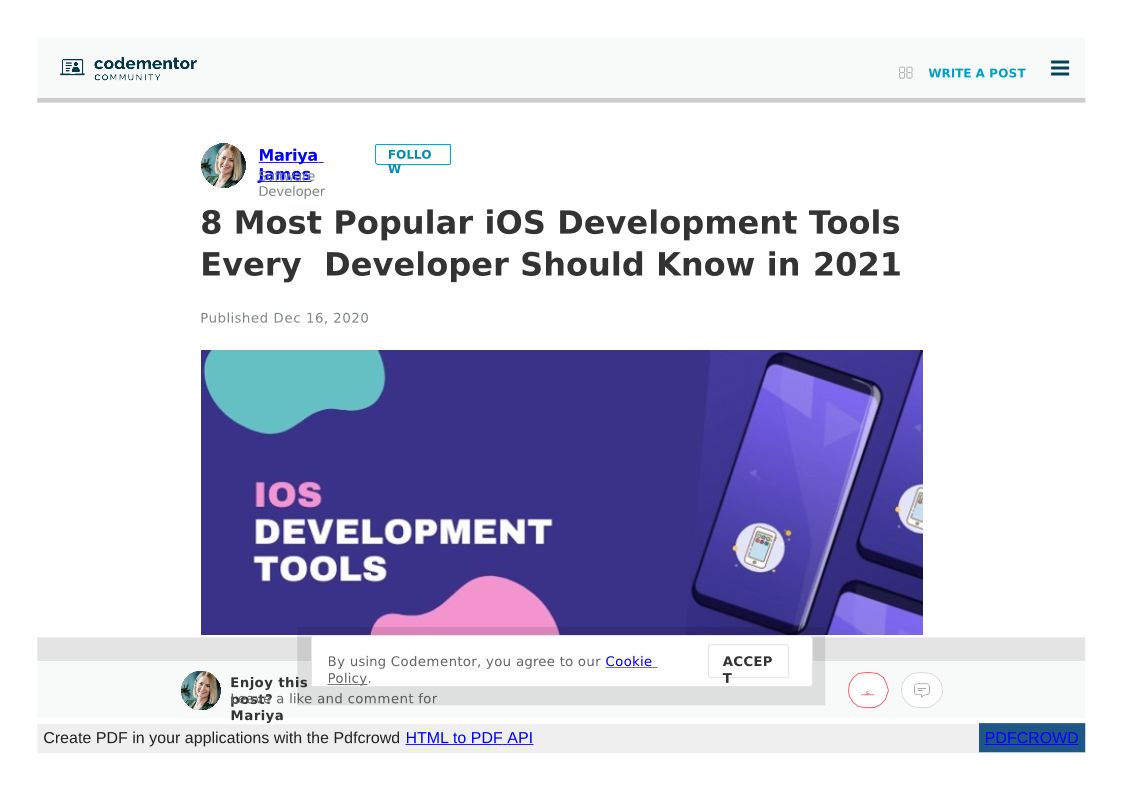
Task: Accept the cookie policy notice
Action: 748,662
